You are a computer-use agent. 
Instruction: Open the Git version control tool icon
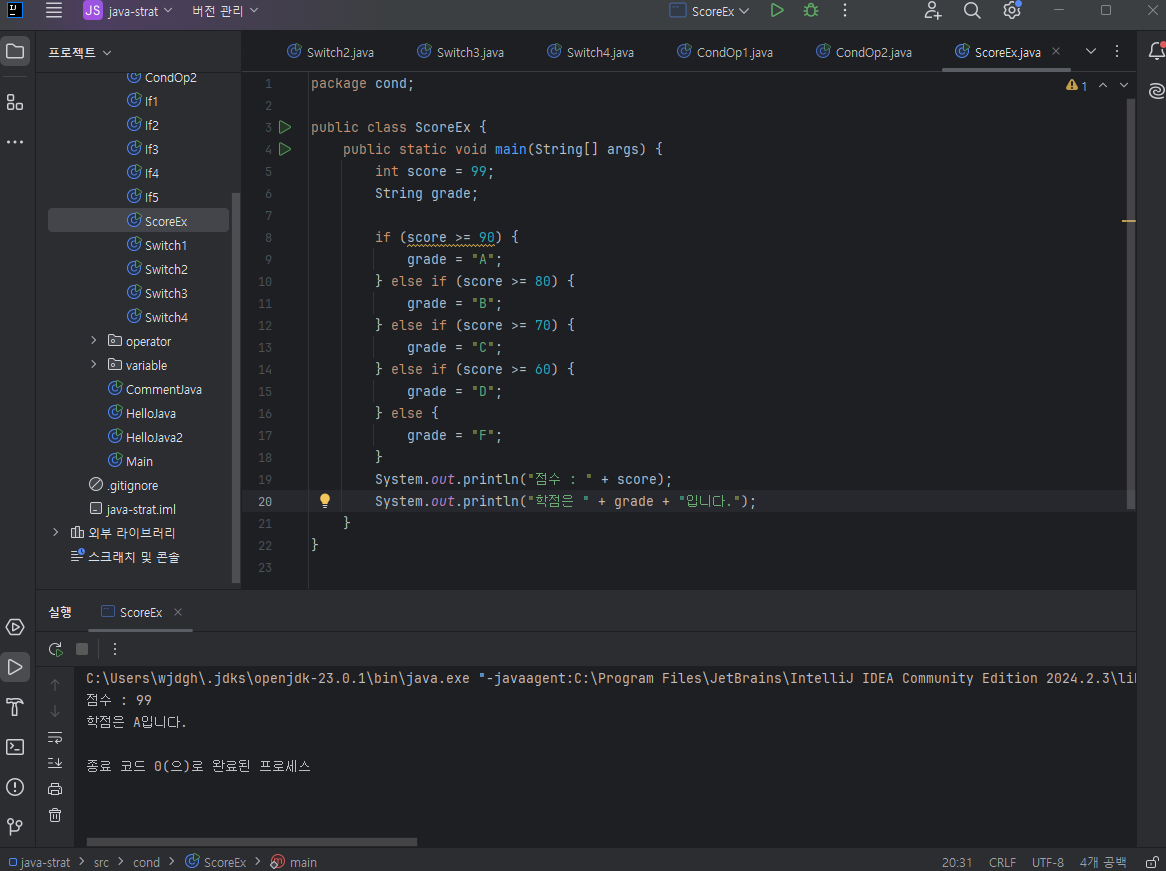[15, 827]
